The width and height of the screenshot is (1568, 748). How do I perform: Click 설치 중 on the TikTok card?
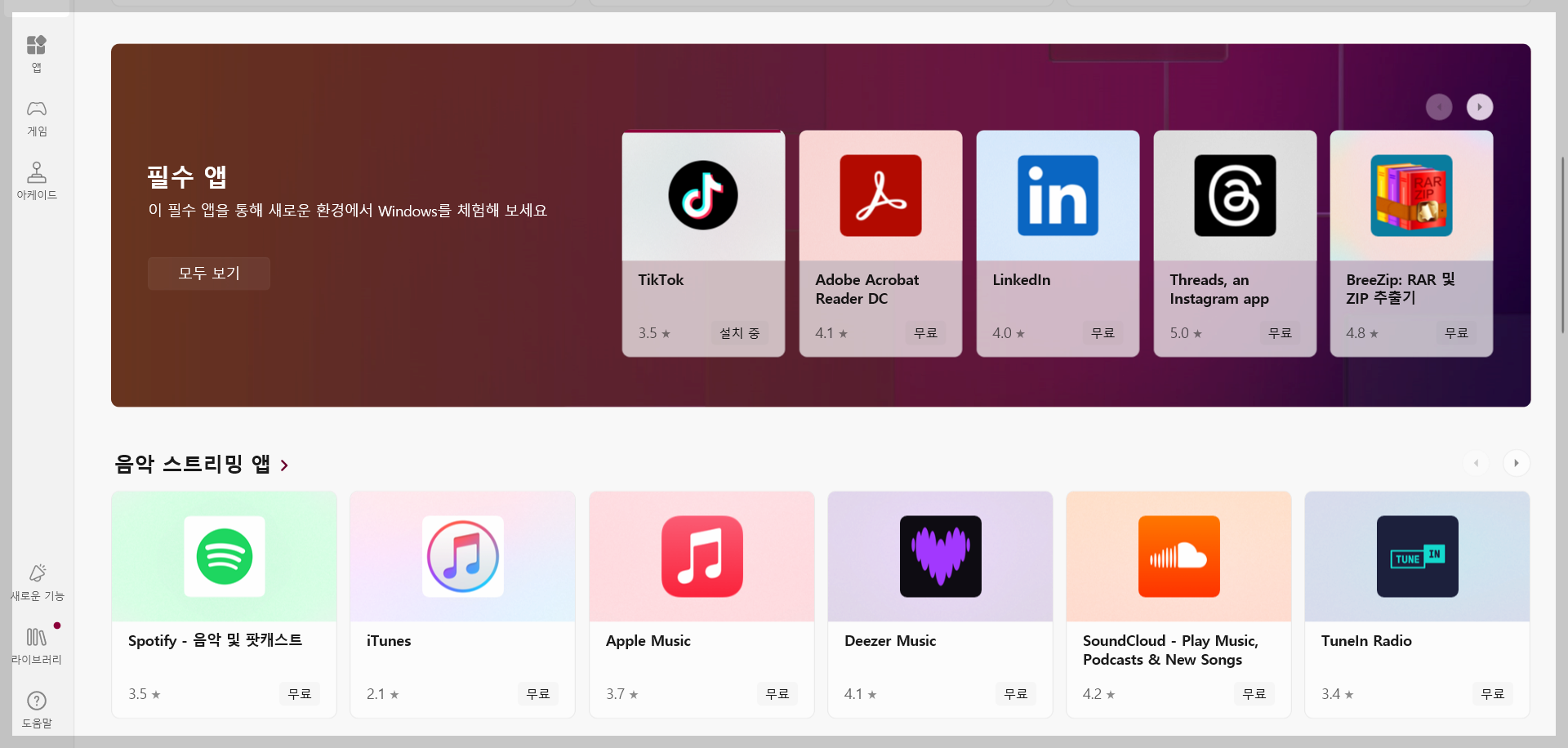739,333
